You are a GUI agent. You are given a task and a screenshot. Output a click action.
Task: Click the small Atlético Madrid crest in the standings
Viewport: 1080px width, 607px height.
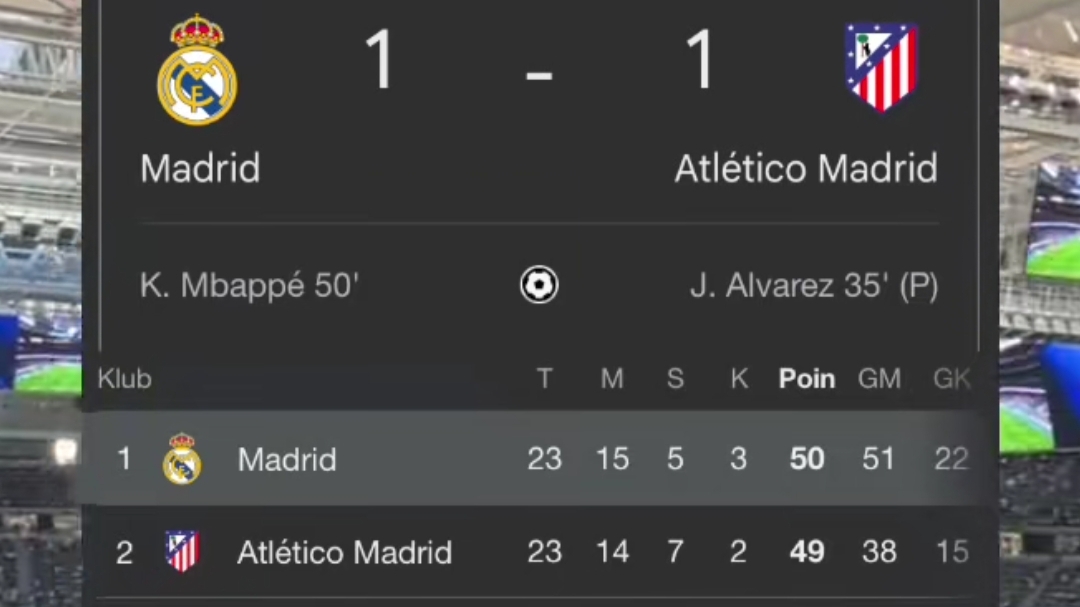coord(182,551)
